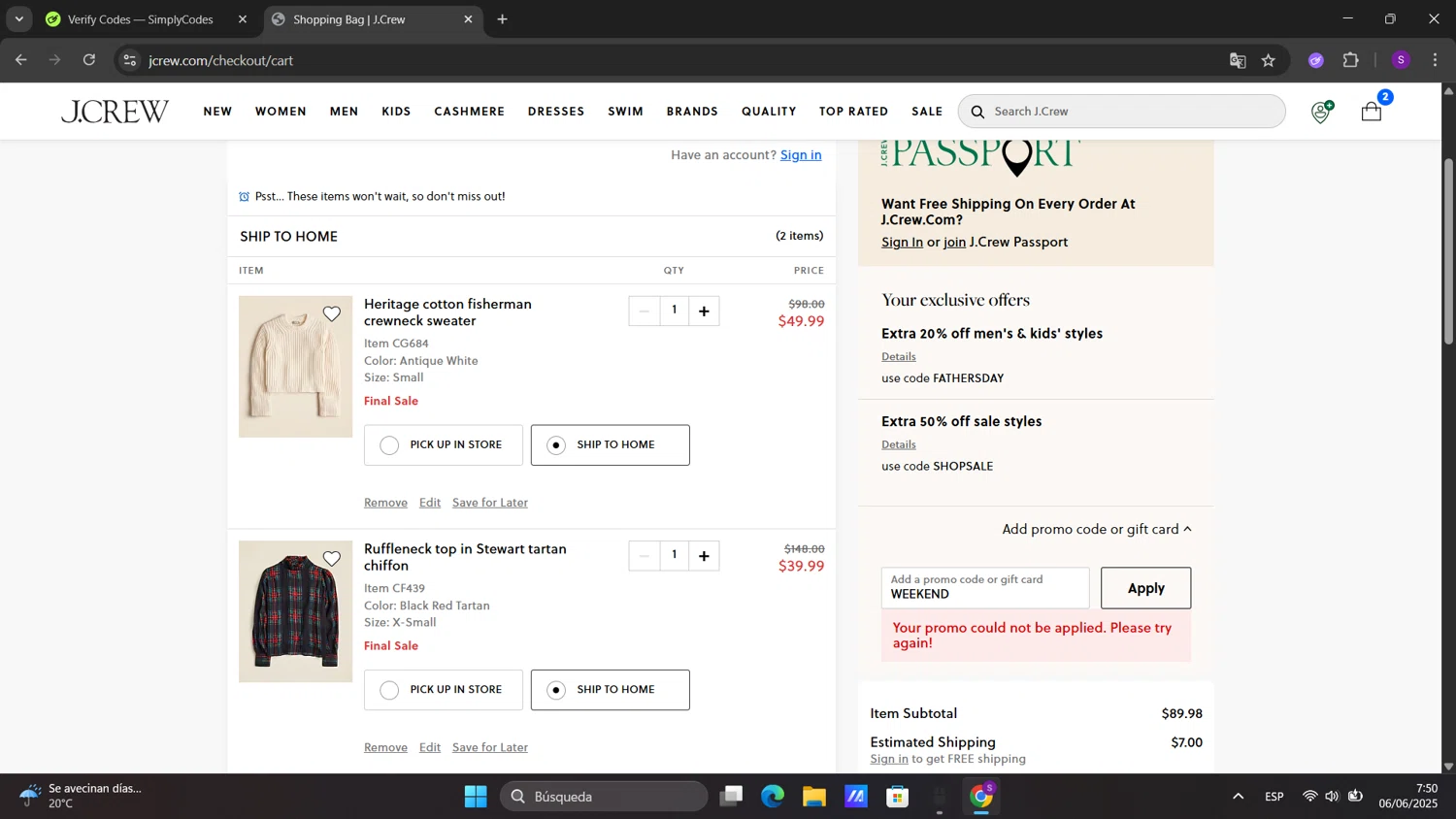
Task: Click Sign In link in Passport banner
Action: [902, 243]
